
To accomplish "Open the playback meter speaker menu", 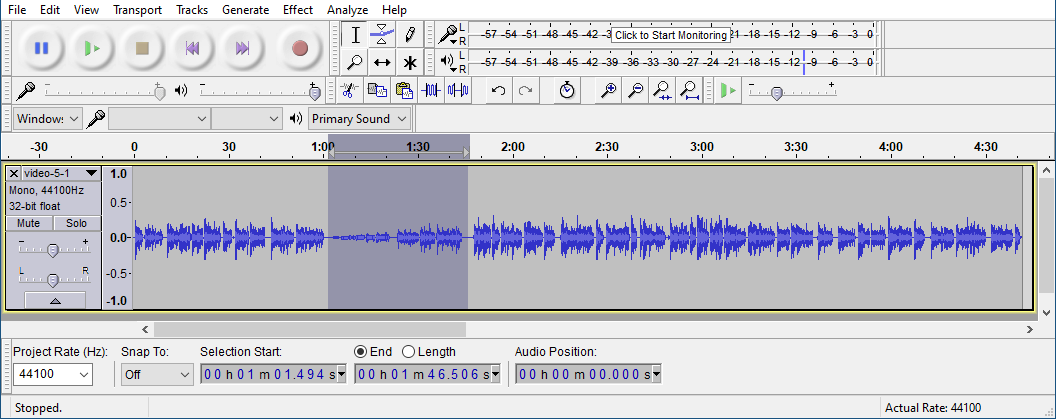I will pos(448,62).
